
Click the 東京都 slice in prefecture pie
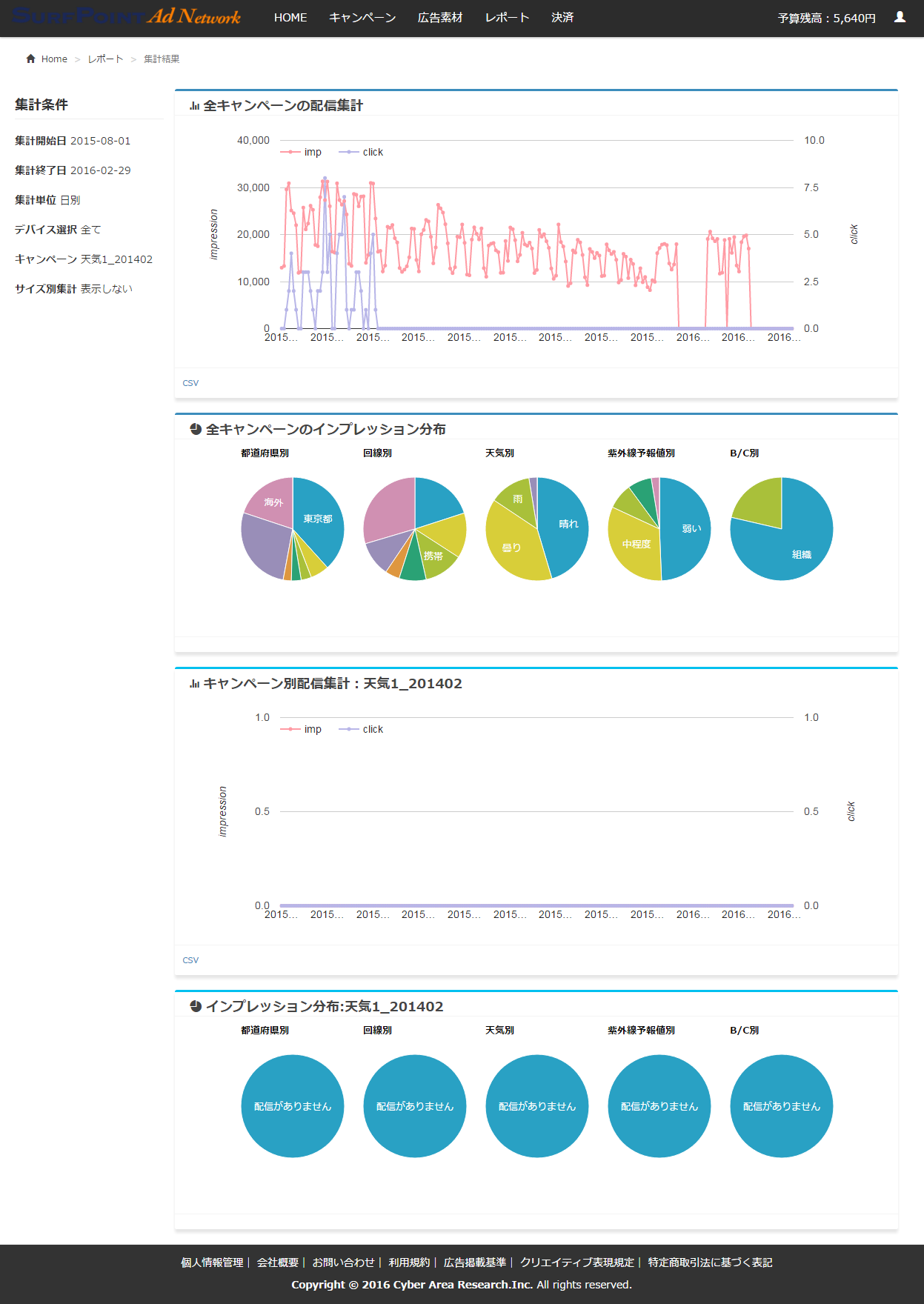click(x=319, y=522)
